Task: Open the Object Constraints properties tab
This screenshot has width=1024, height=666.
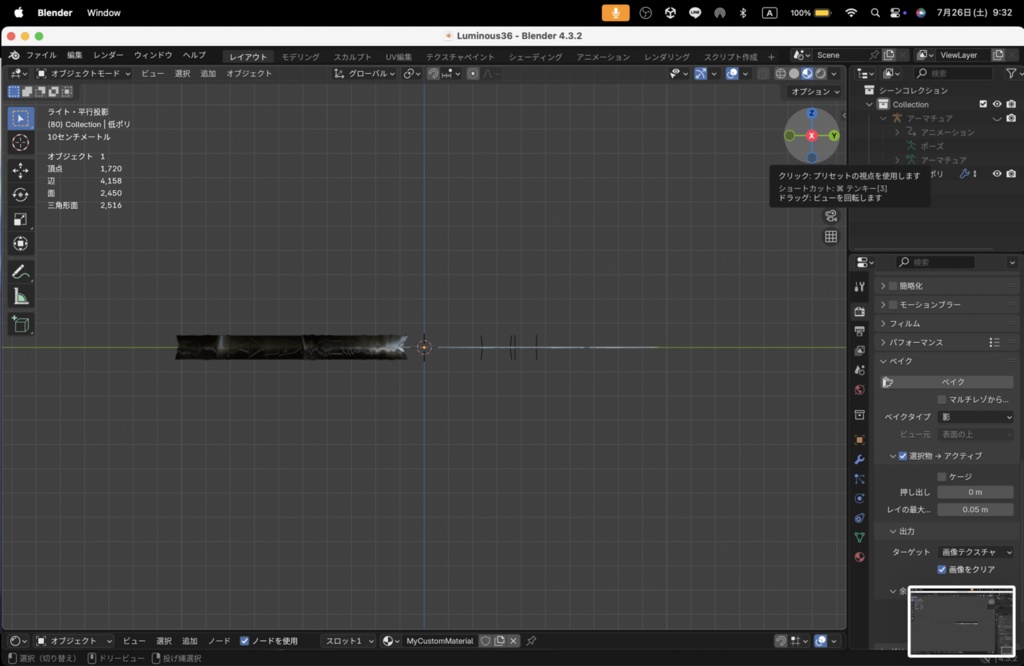Action: coord(859,518)
